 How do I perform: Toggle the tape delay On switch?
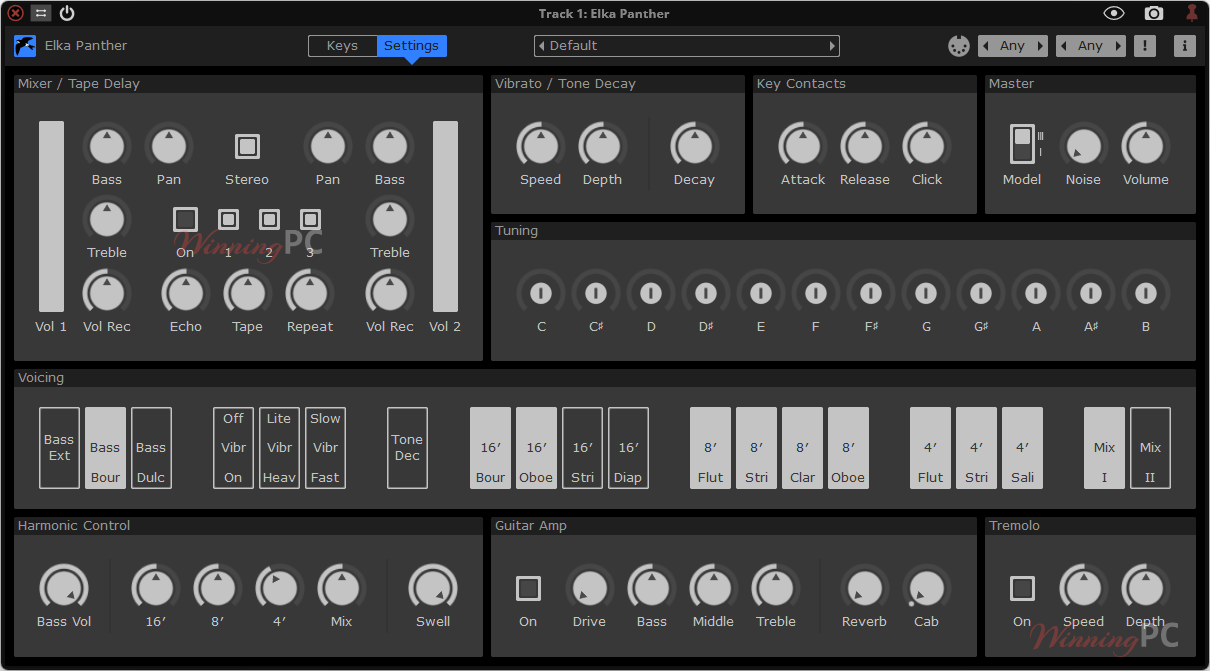[185, 219]
